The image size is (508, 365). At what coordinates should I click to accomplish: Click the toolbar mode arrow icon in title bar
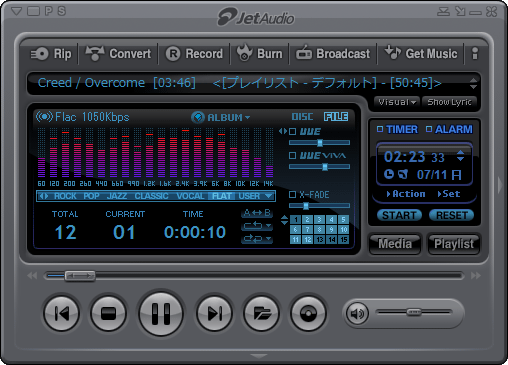(460, 11)
